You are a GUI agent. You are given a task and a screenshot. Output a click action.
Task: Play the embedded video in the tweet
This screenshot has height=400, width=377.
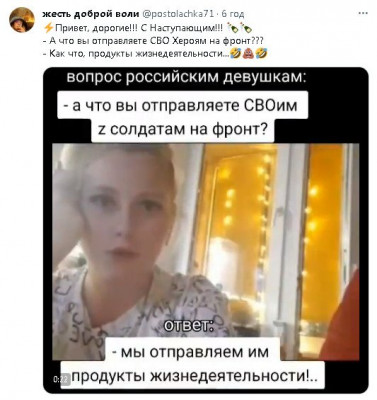pyautogui.click(x=206, y=230)
